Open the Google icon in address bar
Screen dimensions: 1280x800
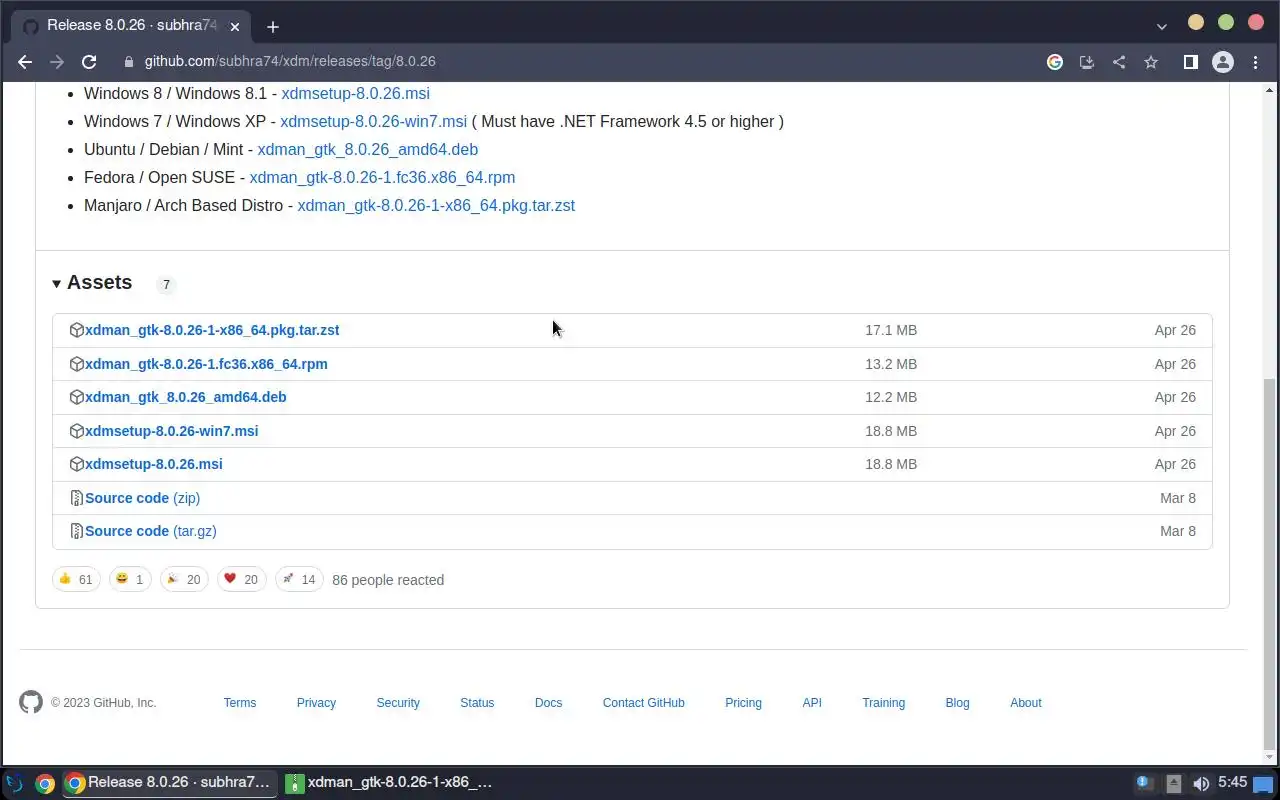[x=1055, y=62]
